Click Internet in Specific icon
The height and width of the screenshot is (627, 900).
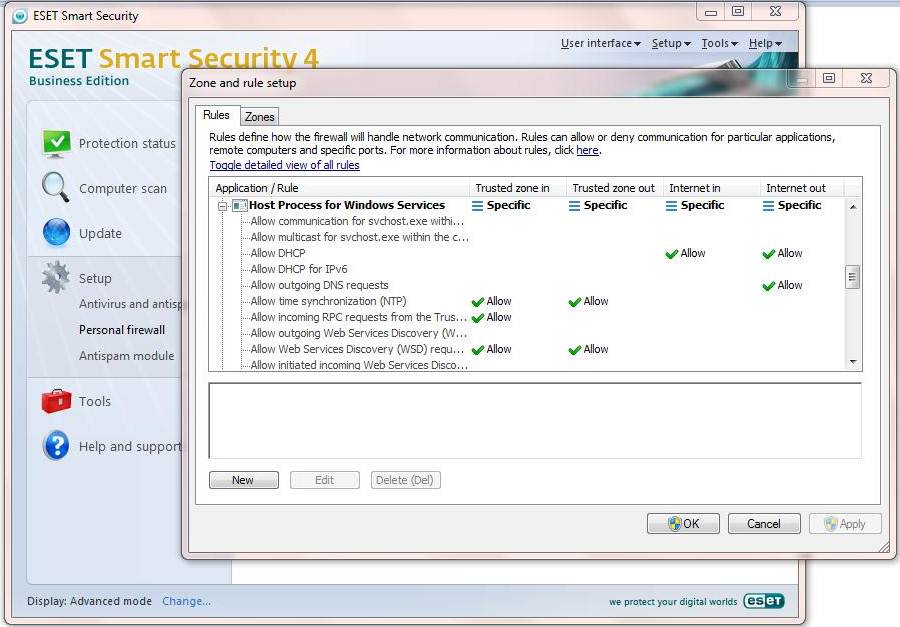coord(671,206)
